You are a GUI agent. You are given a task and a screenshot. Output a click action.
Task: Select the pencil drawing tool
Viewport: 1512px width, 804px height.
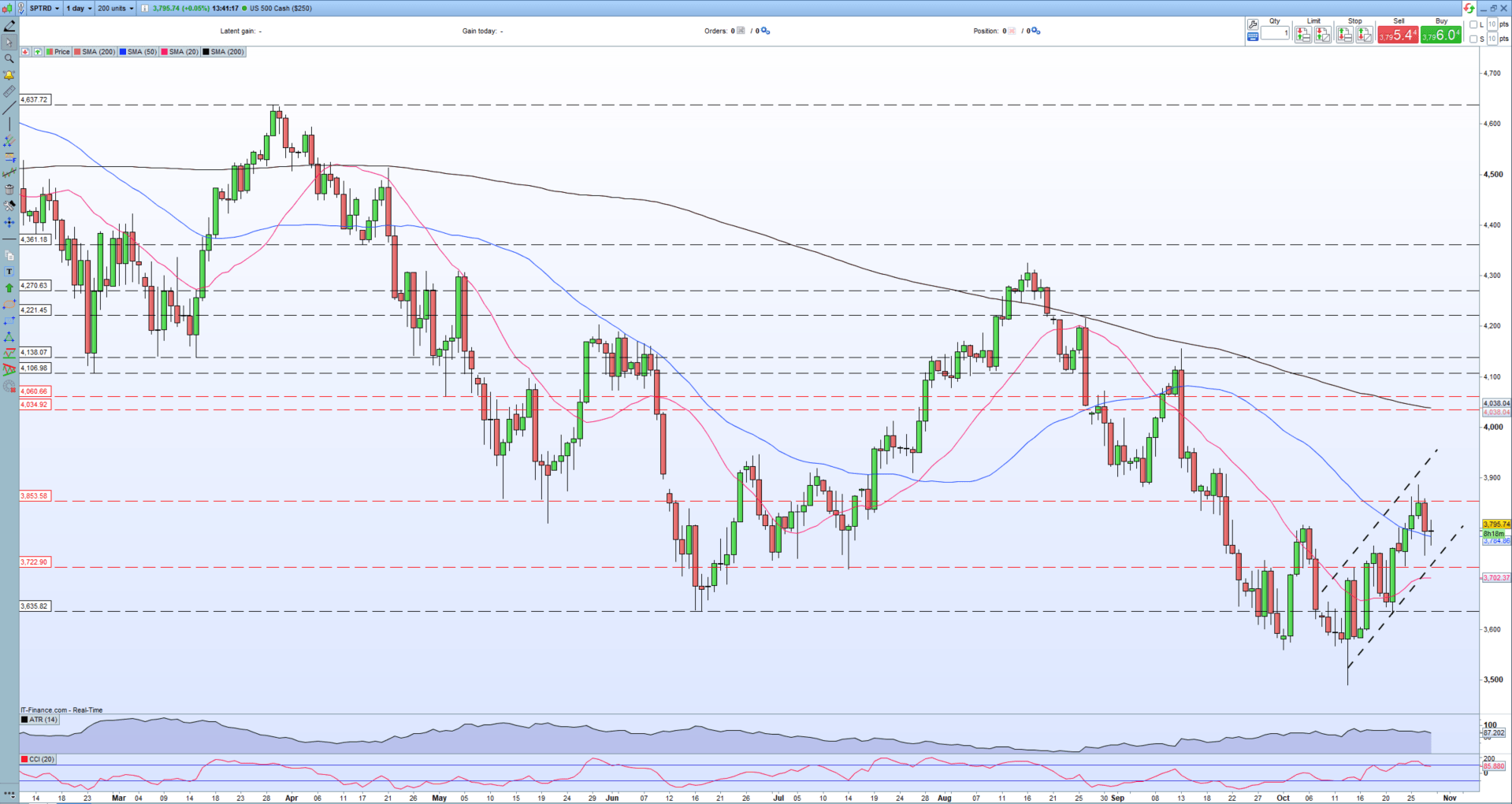[x=9, y=26]
